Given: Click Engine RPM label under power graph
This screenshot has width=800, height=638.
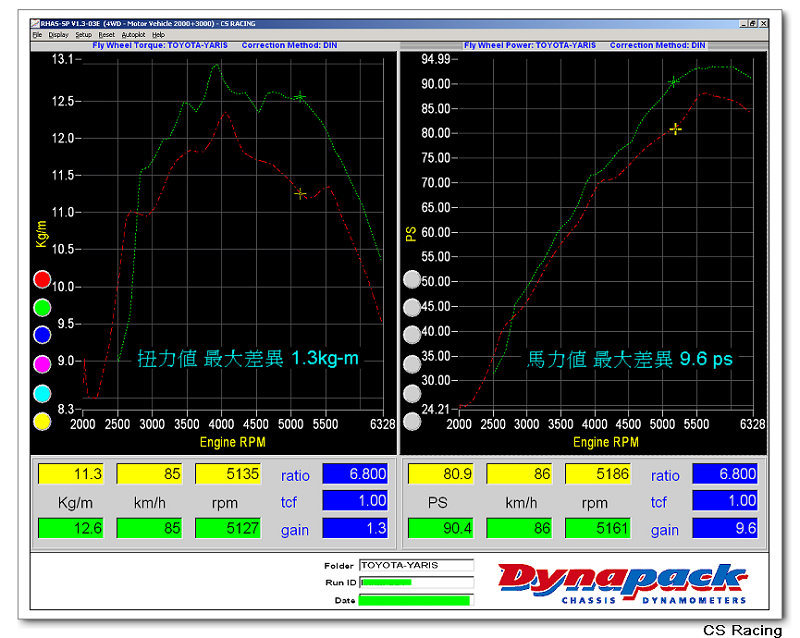Looking at the screenshot, I should click(606, 442).
